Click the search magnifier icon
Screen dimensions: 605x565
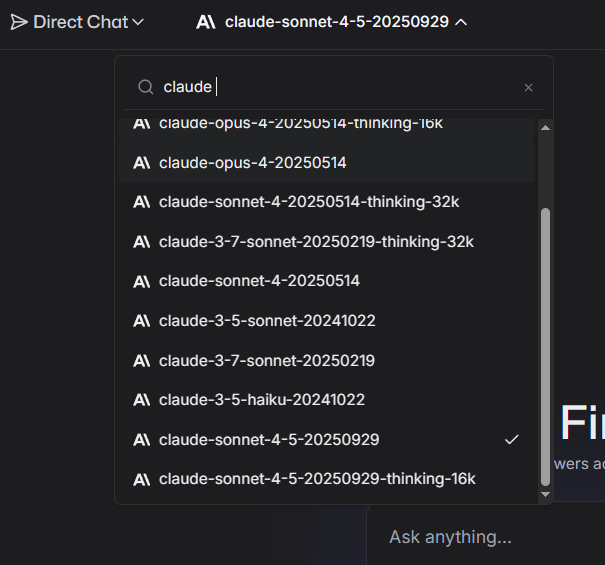146,87
